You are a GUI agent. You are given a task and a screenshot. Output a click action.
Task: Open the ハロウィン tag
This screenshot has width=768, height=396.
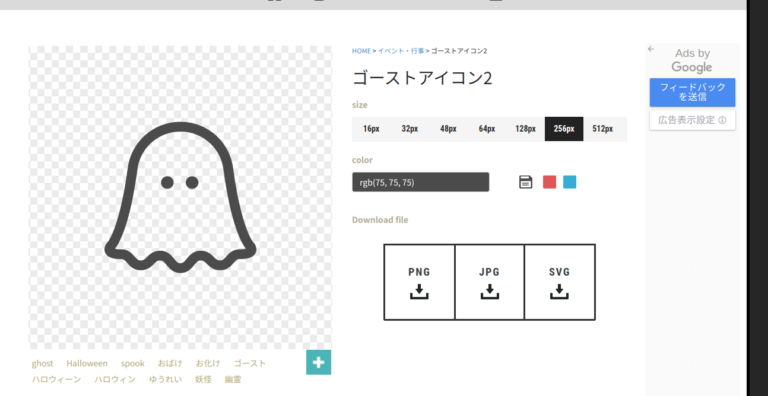[x=115, y=379]
